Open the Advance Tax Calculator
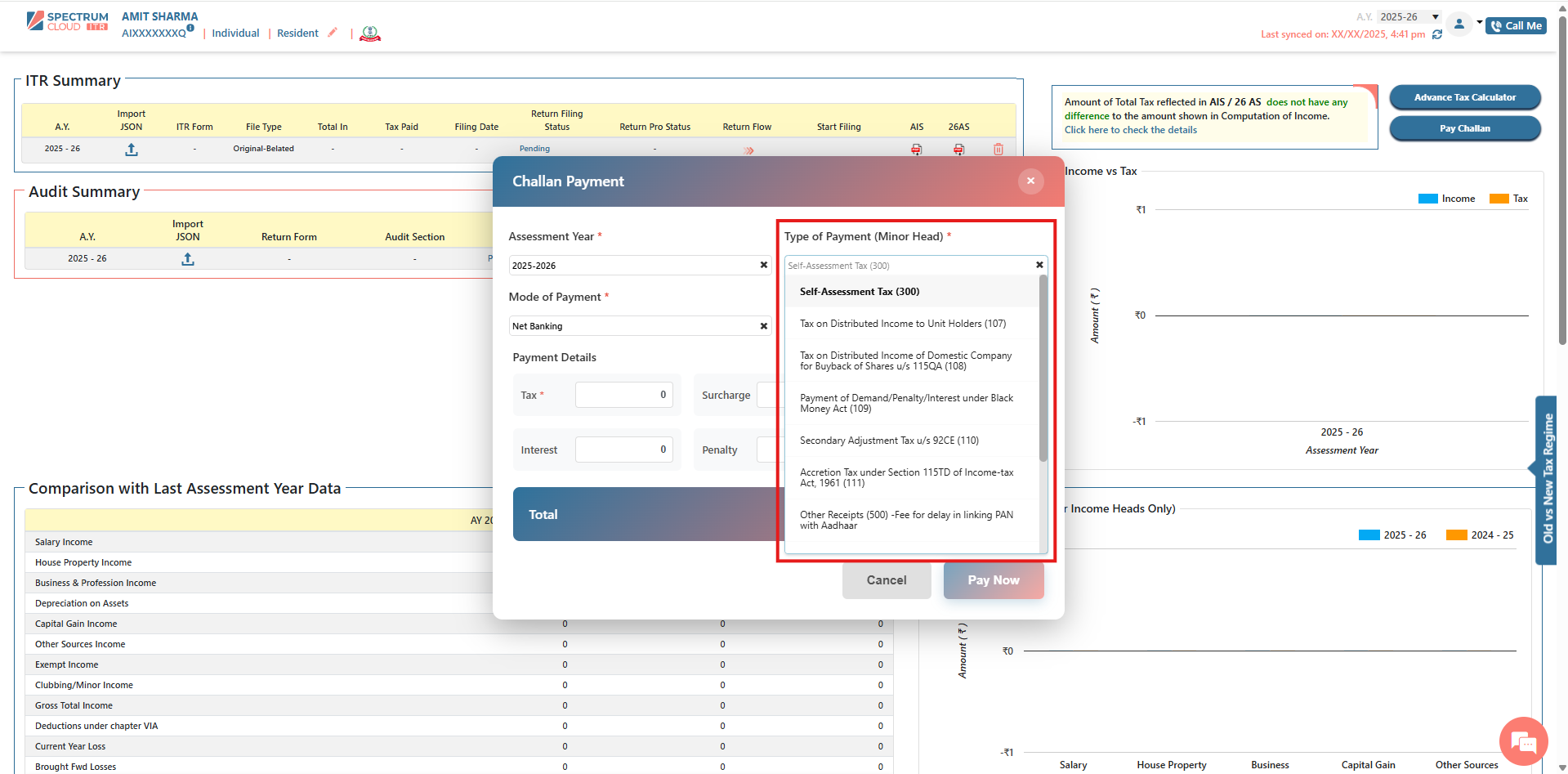The width and height of the screenshot is (1568, 774). (1464, 97)
